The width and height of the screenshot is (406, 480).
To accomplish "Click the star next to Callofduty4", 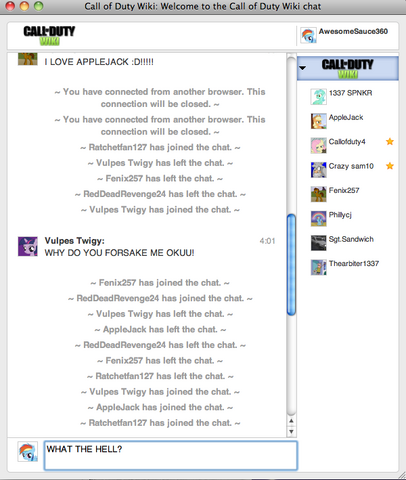I will tap(390, 142).
